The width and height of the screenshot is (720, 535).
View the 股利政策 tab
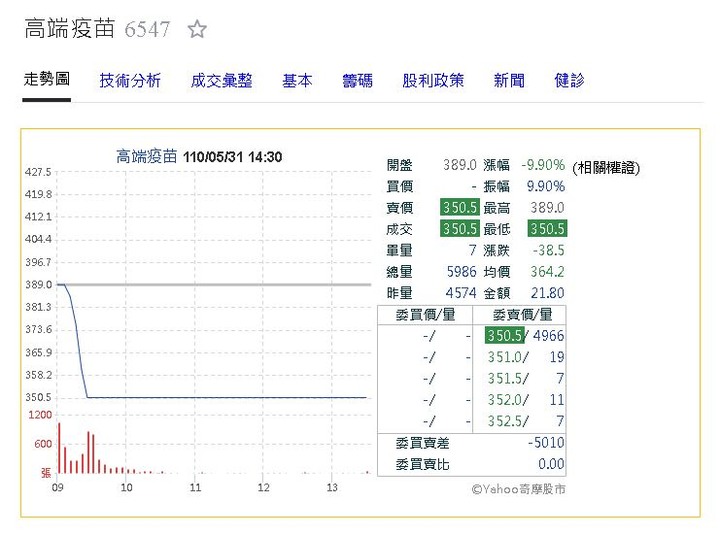click(433, 81)
